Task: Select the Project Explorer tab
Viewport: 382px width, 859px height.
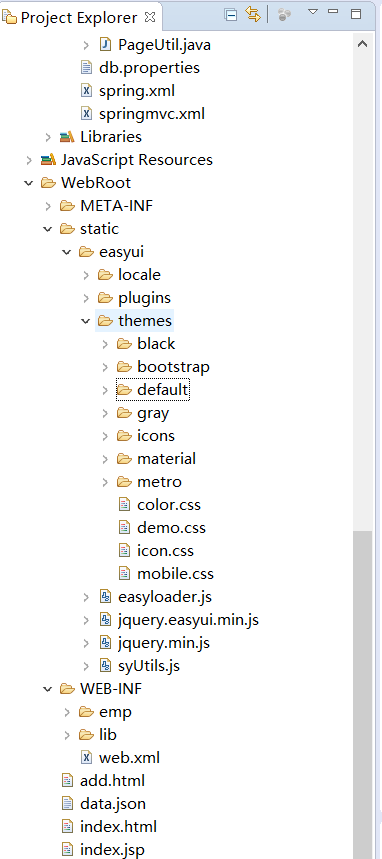Action: (x=79, y=18)
